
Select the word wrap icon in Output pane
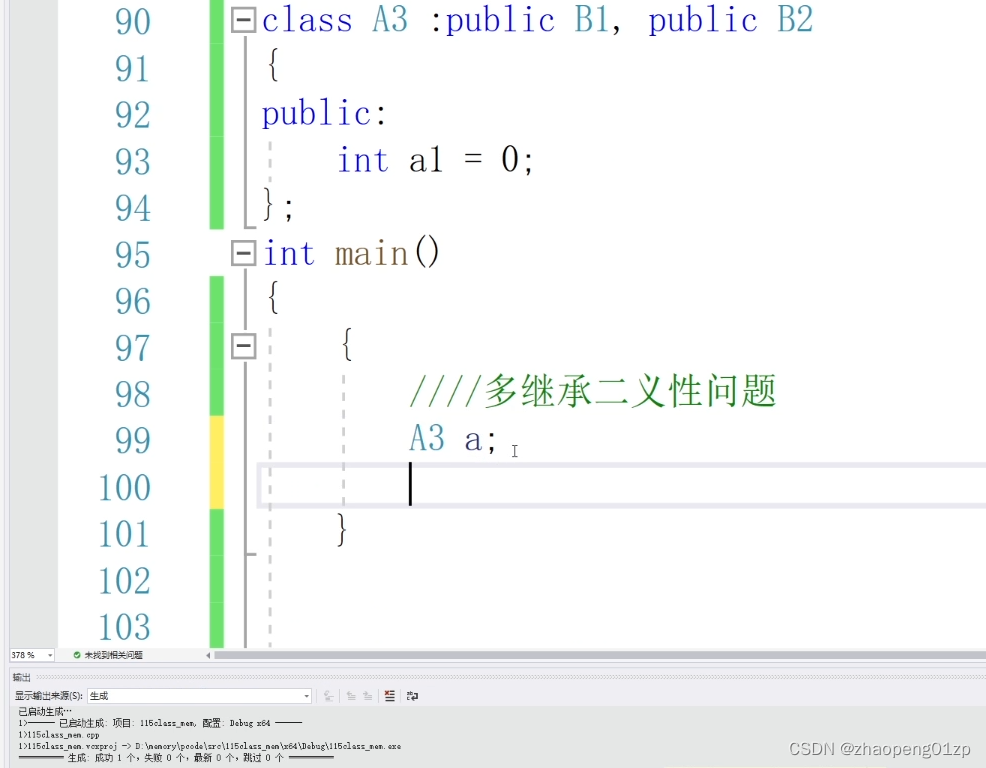coord(412,695)
